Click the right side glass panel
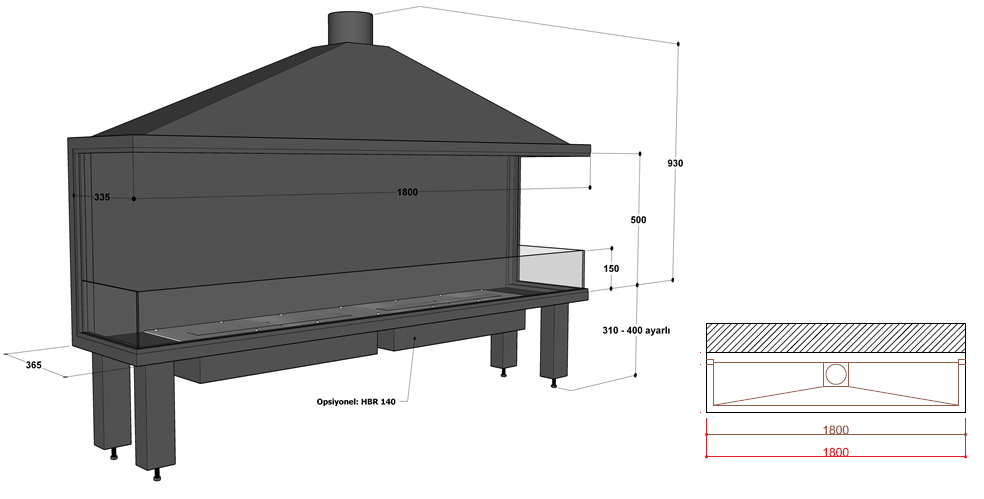Viewport: 984px width, 499px height. 550,265
